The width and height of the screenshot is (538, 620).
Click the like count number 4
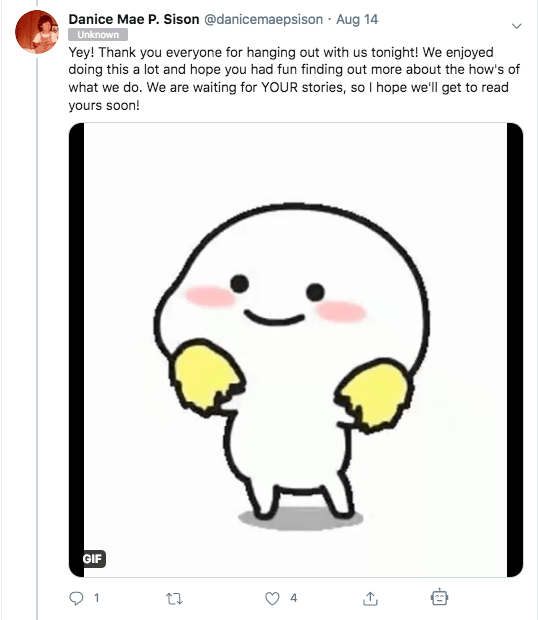coord(294,598)
